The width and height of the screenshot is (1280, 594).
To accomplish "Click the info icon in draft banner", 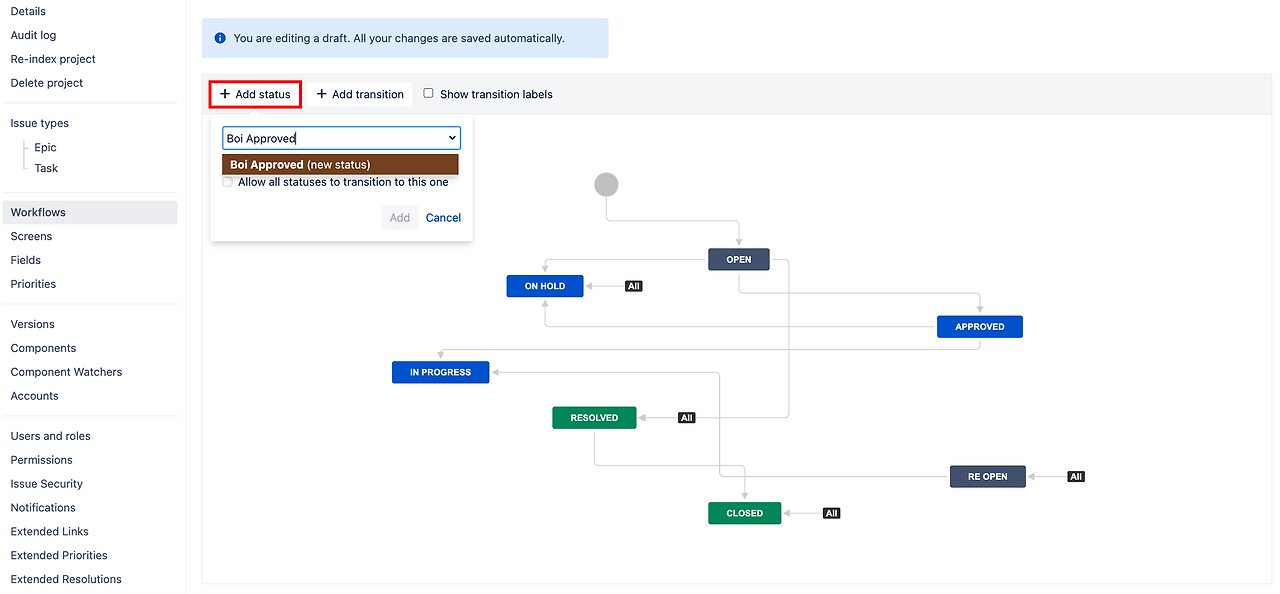I will click(220, 38).
